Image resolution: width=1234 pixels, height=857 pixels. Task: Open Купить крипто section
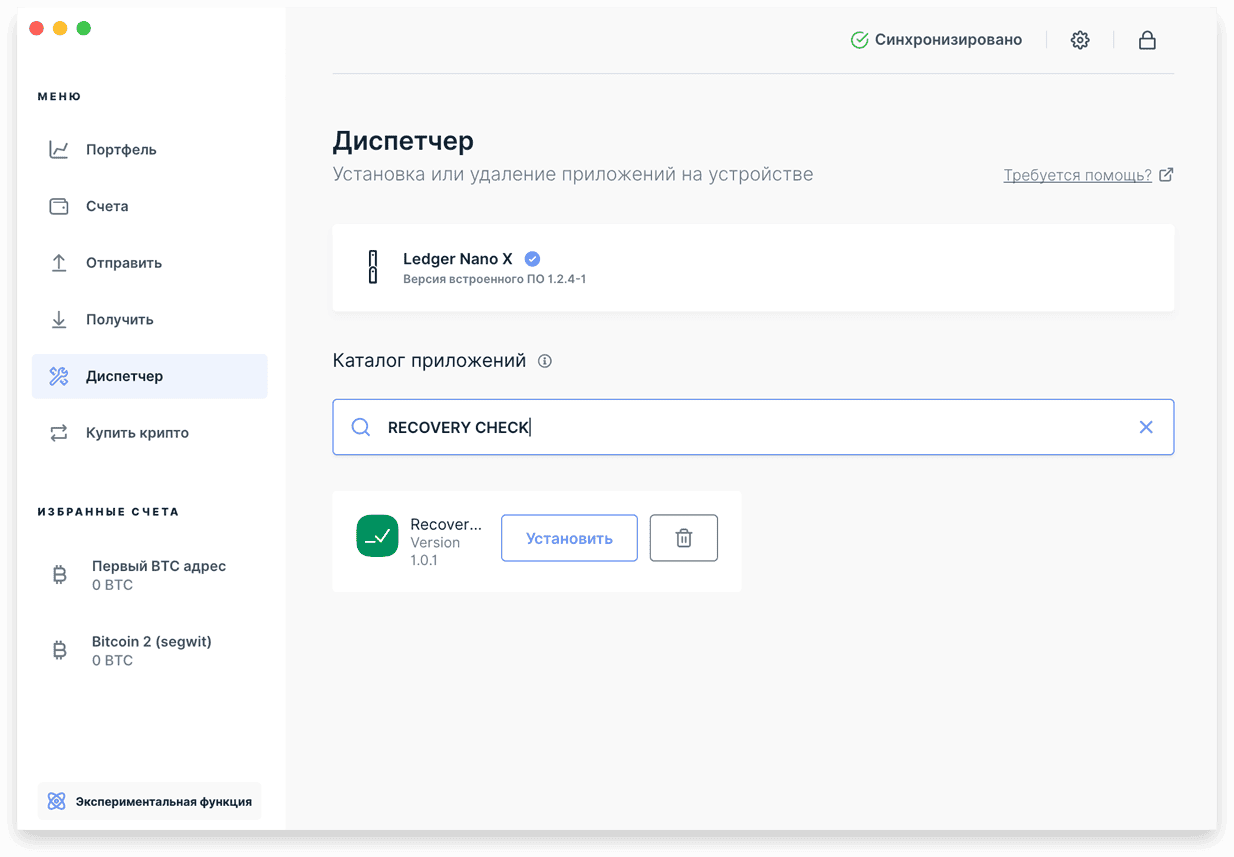pyautogui.click(x=149, y=433)
